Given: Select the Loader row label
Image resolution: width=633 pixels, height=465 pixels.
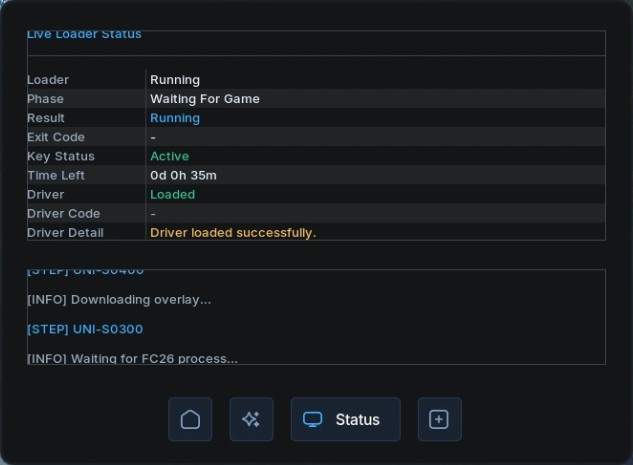Looking at the screenshot, I should 48,80.
